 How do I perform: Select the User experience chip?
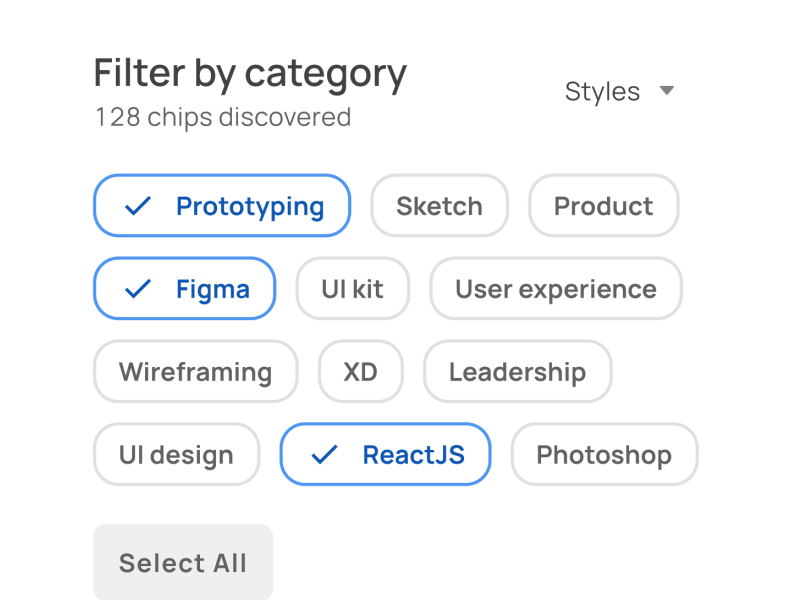[555, 289]
